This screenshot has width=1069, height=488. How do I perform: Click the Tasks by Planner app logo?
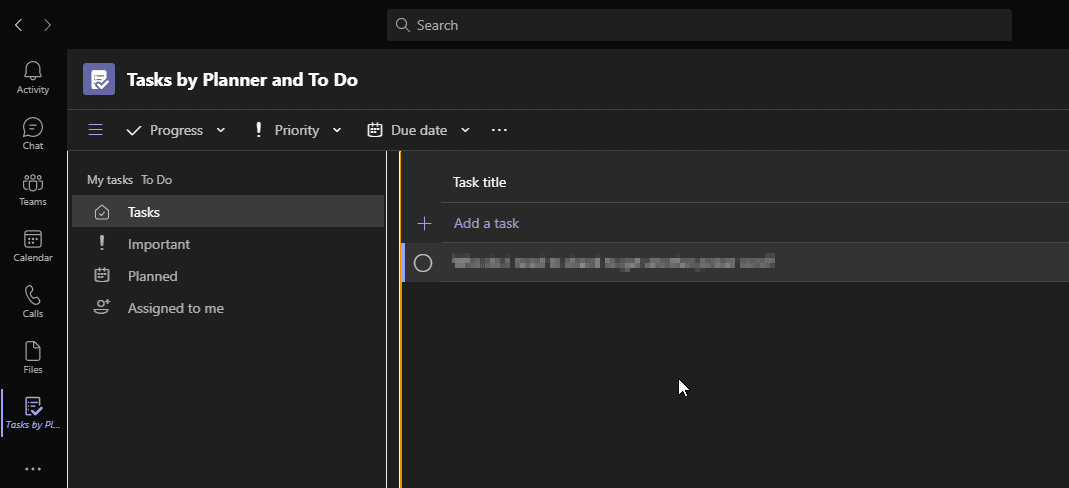pos(99,79)
